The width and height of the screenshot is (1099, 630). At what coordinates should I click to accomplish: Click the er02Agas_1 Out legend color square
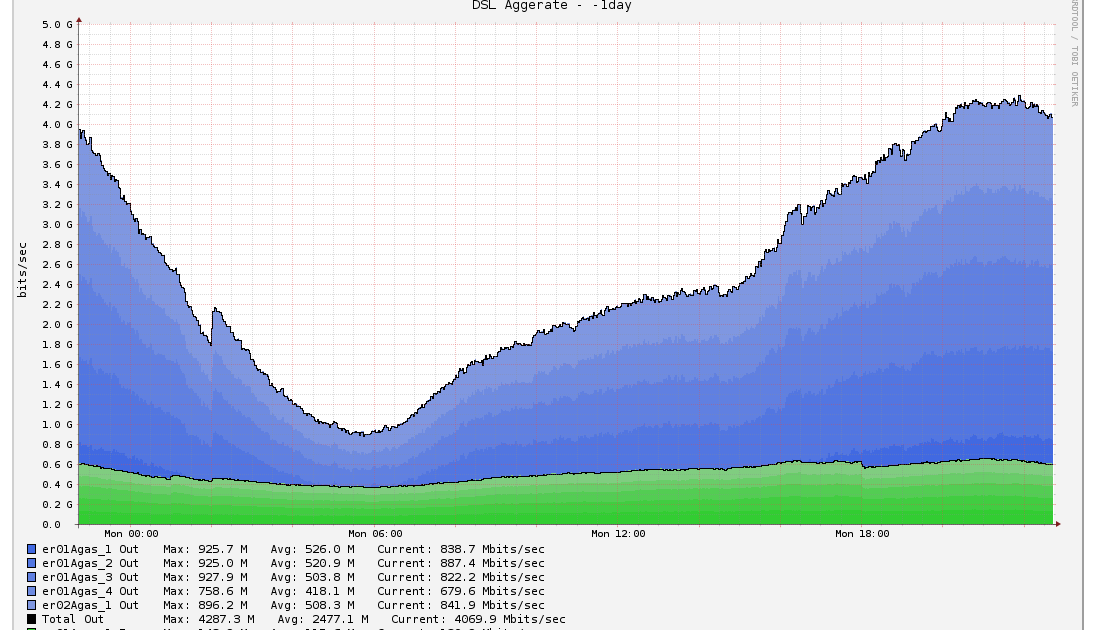32,605
